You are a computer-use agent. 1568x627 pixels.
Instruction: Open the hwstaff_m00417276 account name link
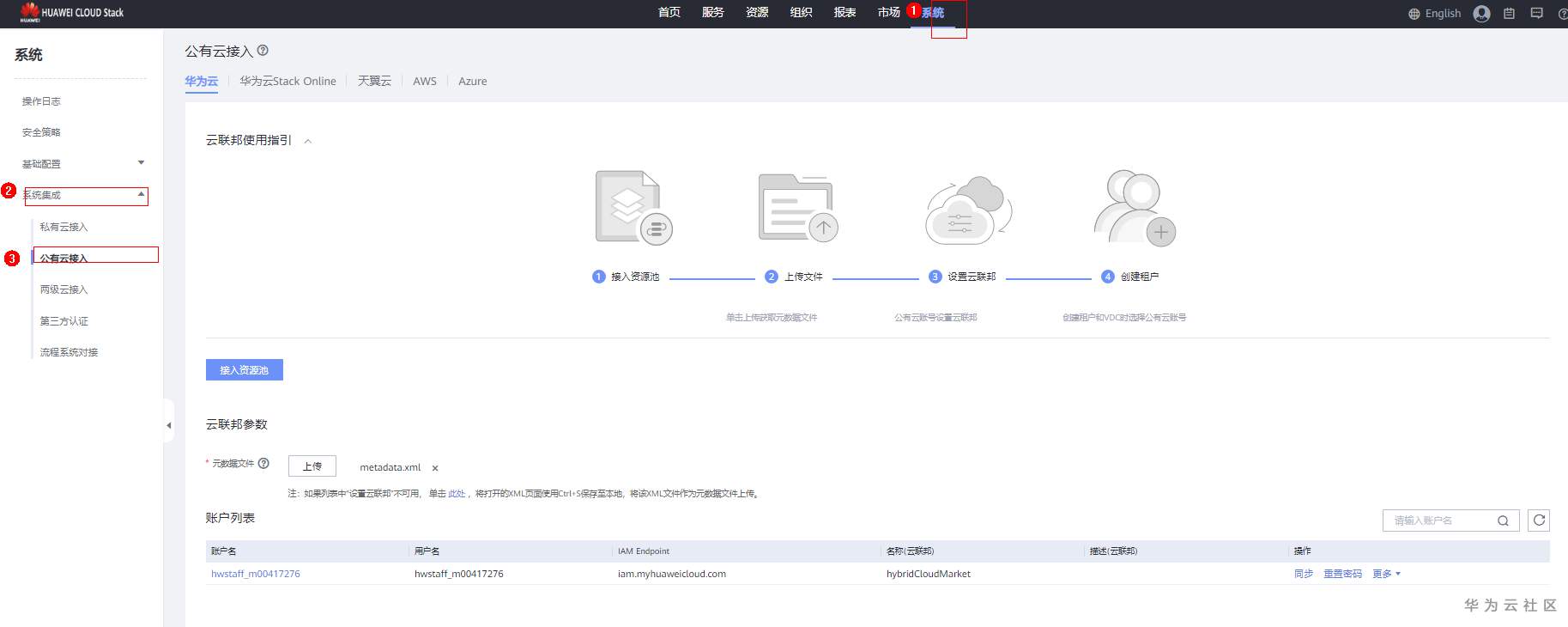[256, 574]
